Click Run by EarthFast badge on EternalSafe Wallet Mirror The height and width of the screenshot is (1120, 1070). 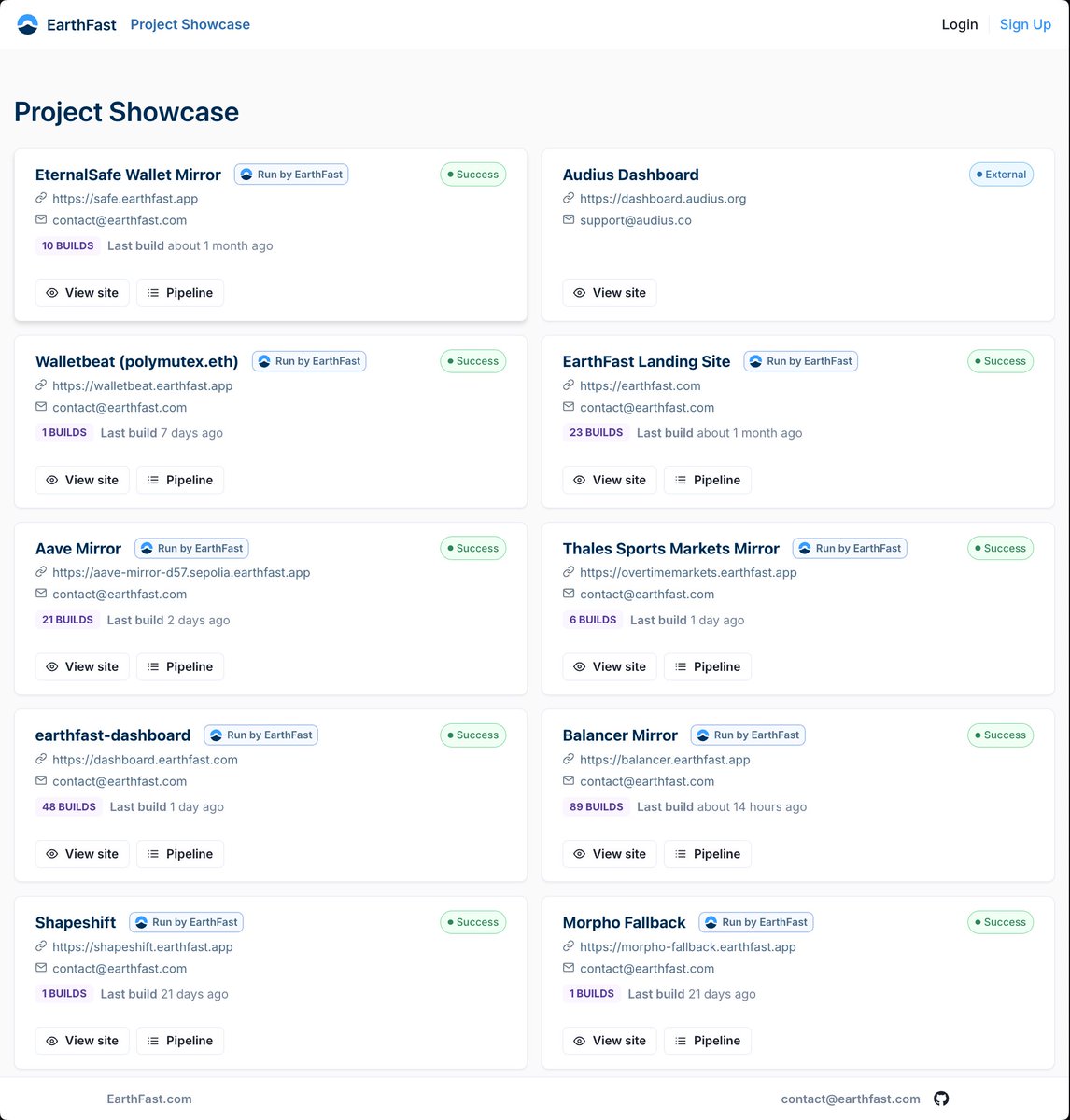click(x=291, y=175)
